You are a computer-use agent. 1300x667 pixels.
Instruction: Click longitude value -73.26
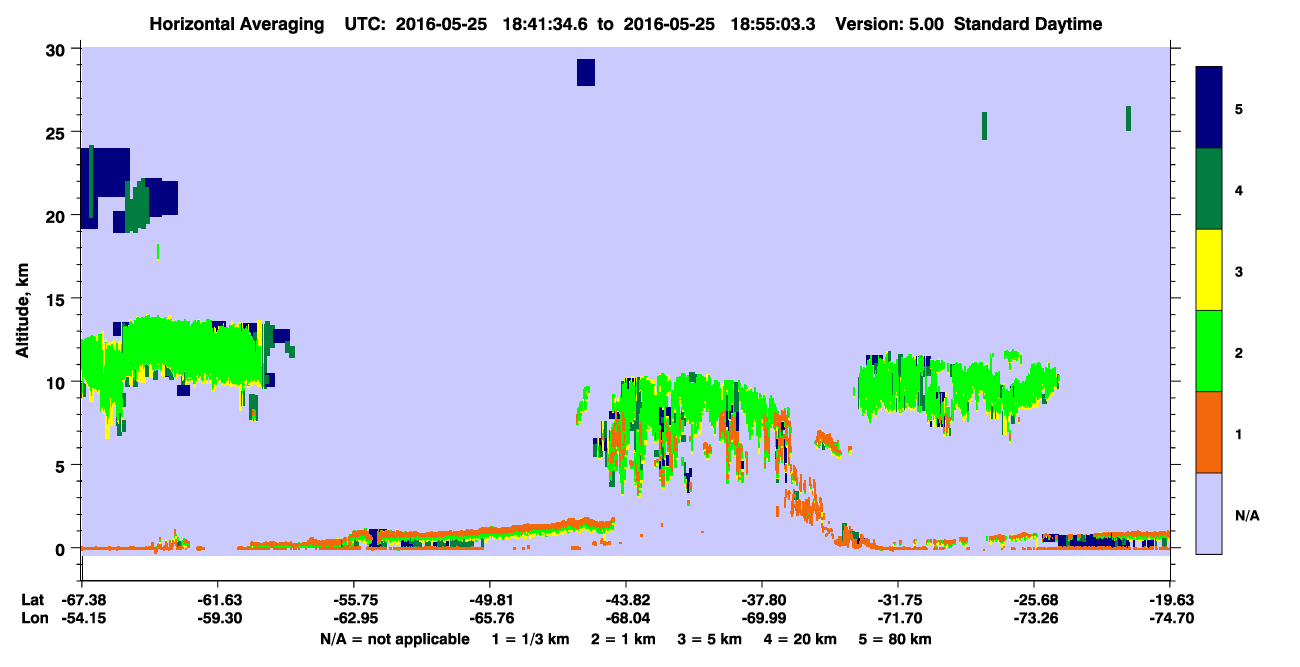[x=1034, y=618]
